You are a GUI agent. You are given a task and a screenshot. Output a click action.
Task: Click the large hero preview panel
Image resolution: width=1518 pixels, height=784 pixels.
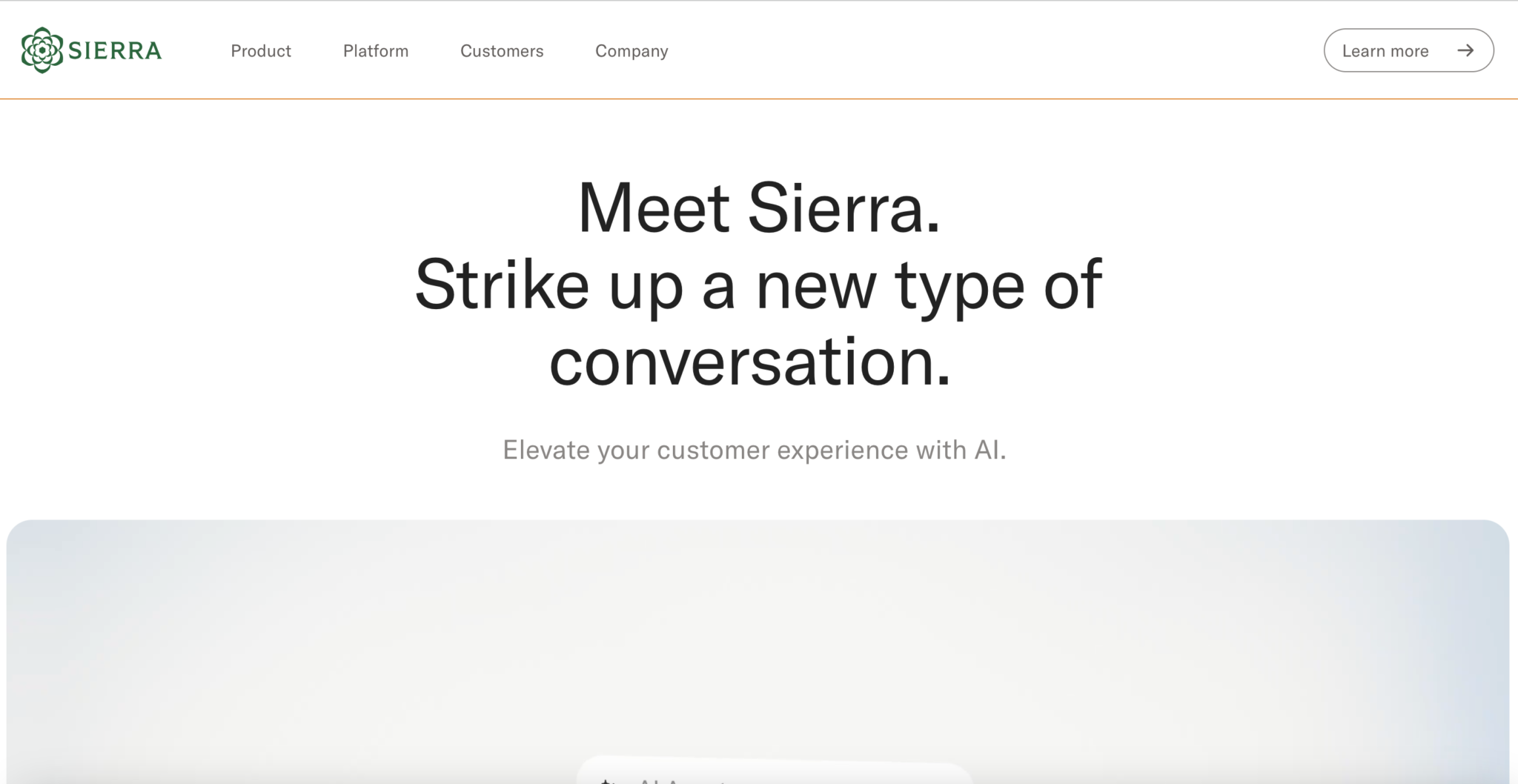pos(758,637)
